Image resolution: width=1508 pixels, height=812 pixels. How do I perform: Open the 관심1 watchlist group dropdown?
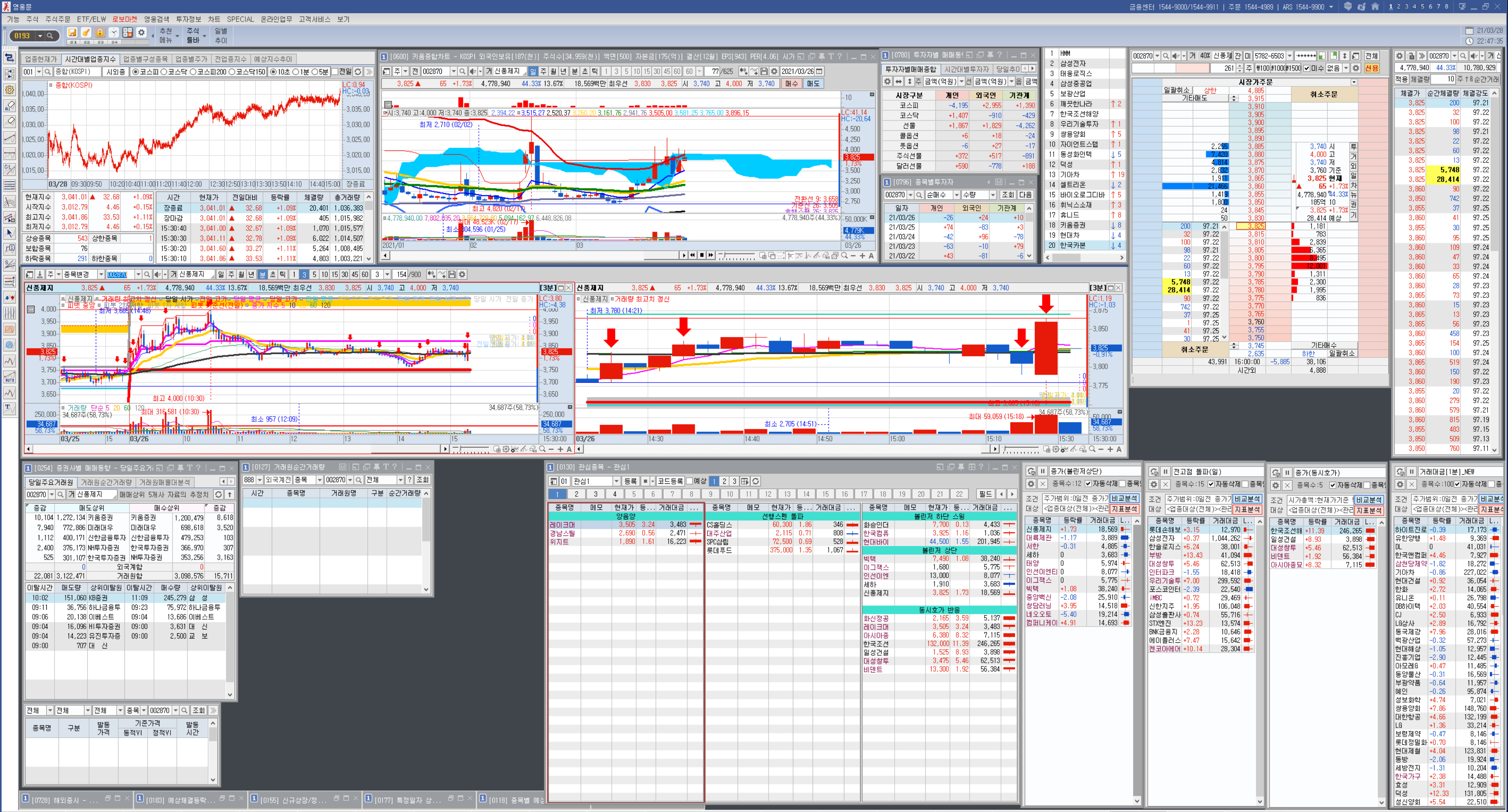[616, 481]
